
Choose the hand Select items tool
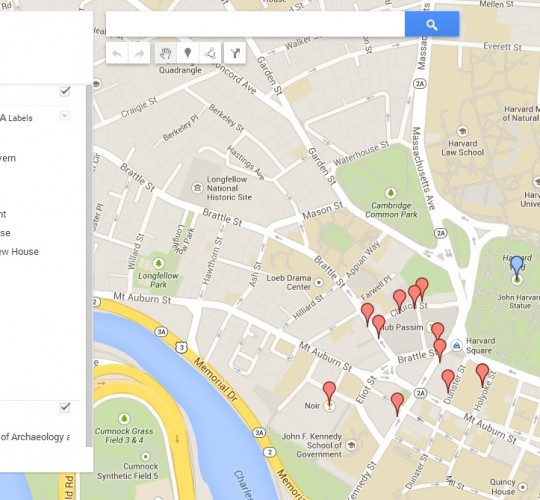(166, 53)
